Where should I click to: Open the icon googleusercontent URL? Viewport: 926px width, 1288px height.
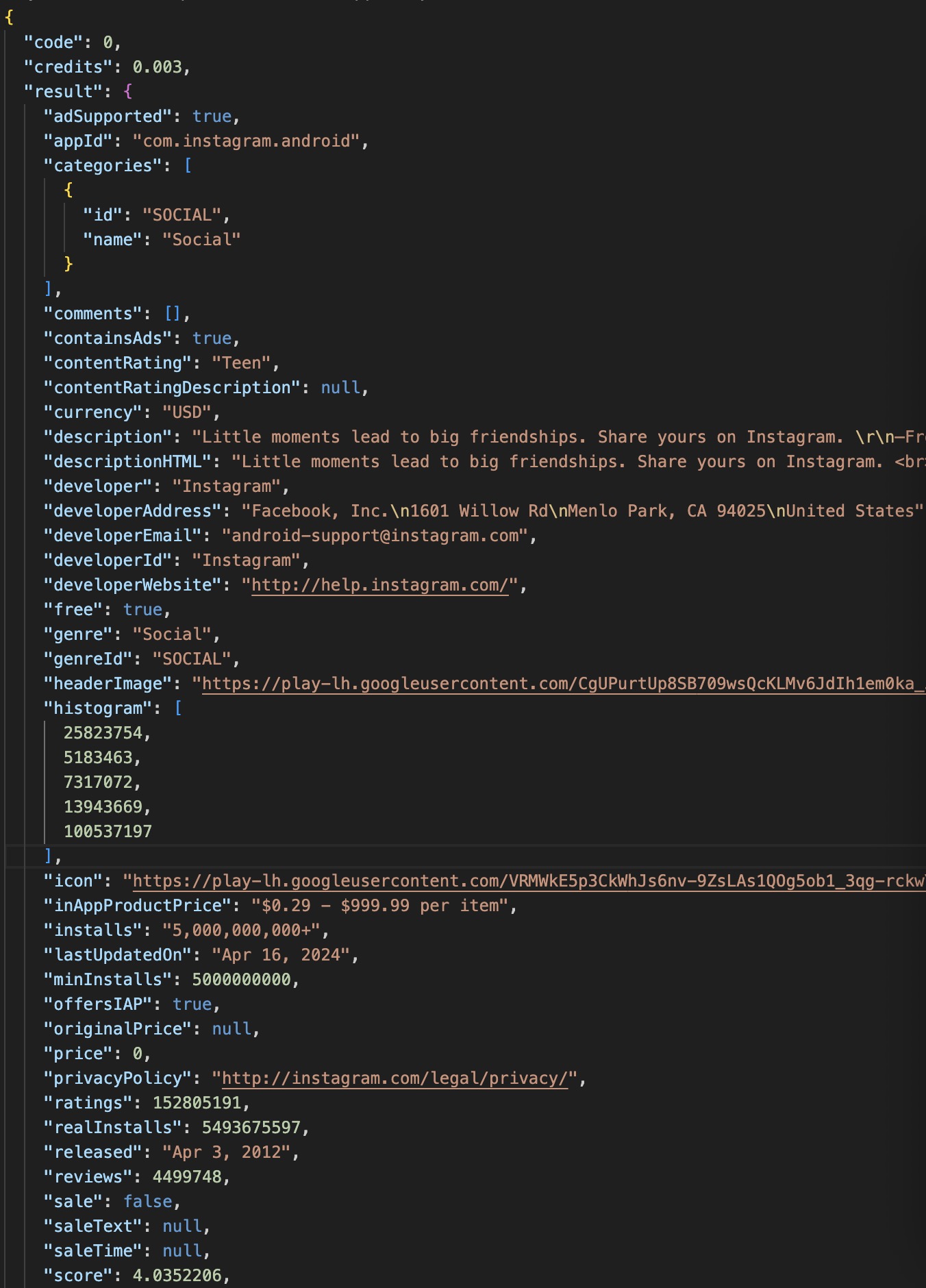pyautogui.click(x=529, y=881)
